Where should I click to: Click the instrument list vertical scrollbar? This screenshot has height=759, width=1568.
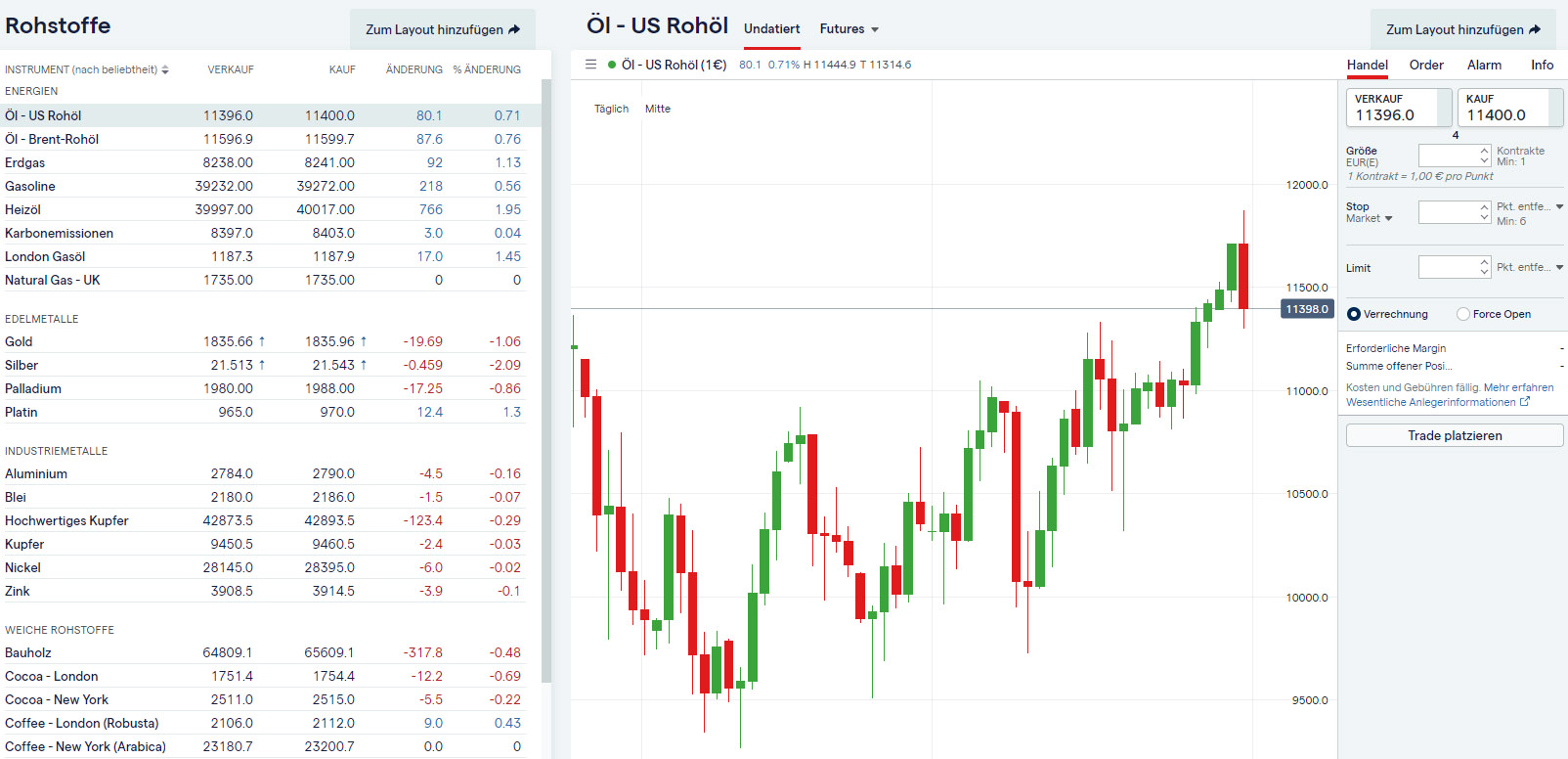545,381
